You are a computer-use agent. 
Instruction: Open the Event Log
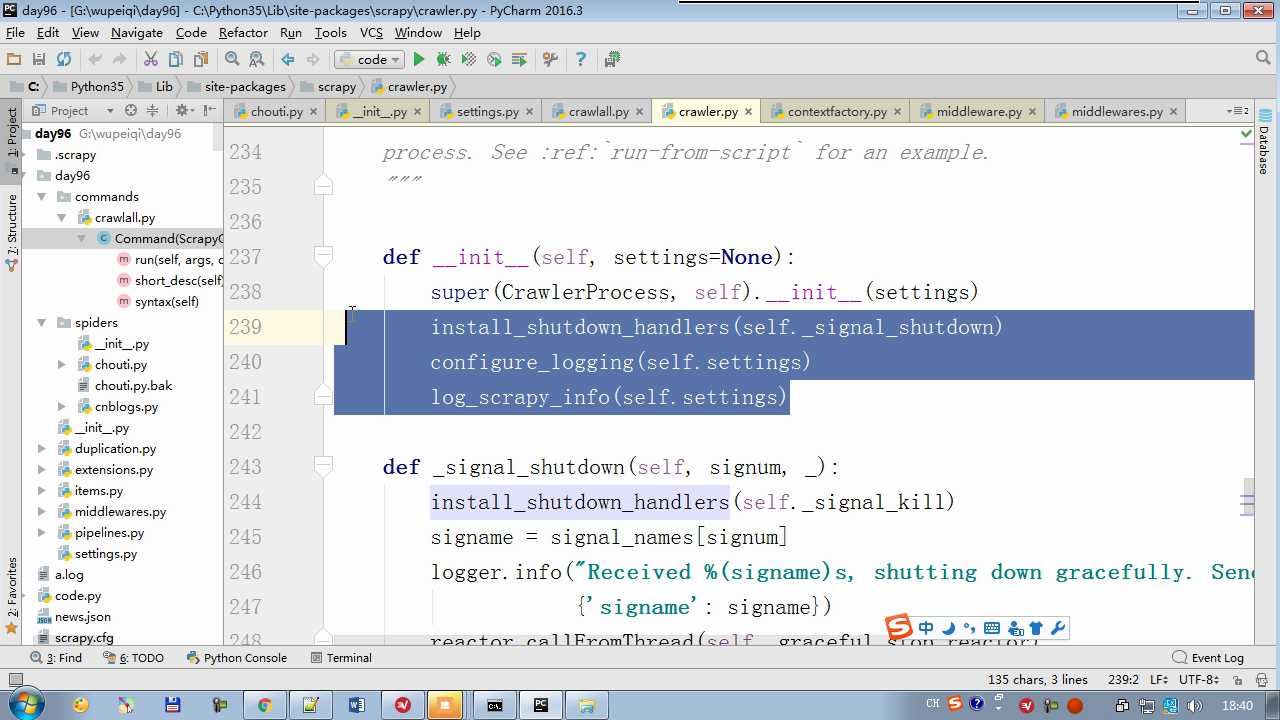click(1209, 658)
